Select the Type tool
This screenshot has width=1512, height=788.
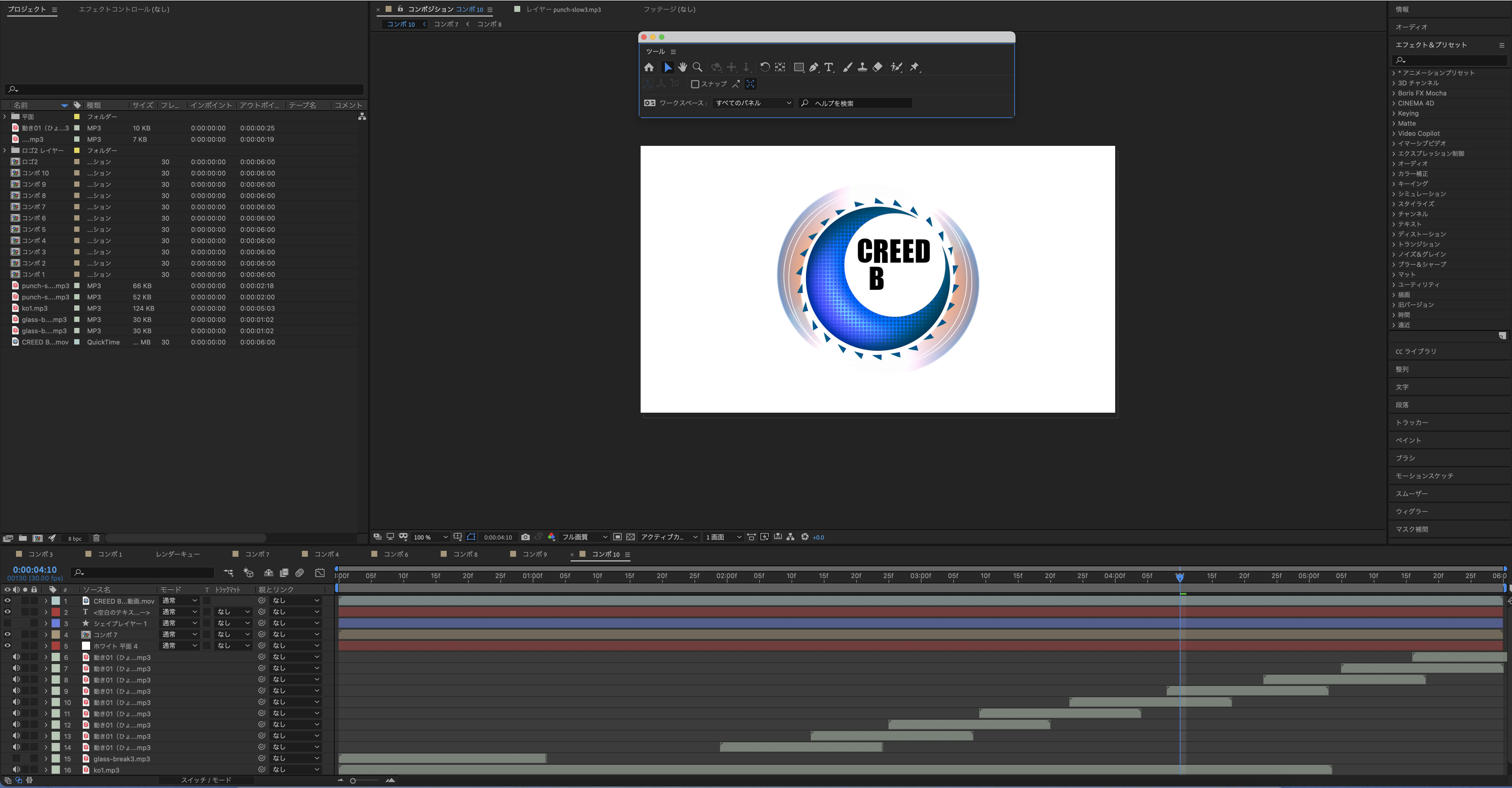(828, 68)
